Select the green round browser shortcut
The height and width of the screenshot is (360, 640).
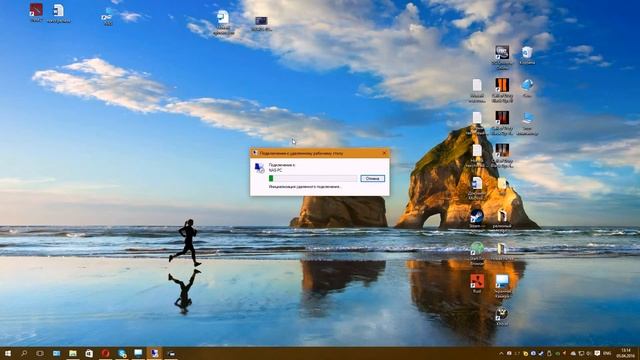477,253
